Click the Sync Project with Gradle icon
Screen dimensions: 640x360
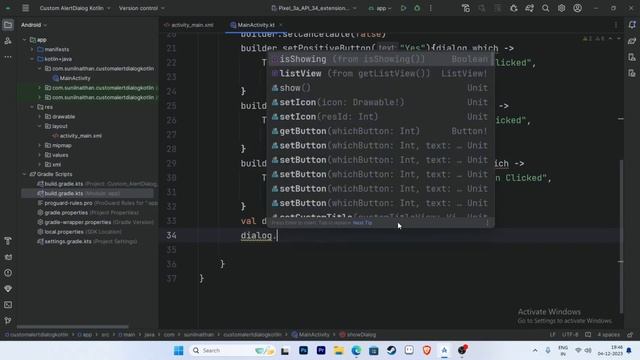529,8
